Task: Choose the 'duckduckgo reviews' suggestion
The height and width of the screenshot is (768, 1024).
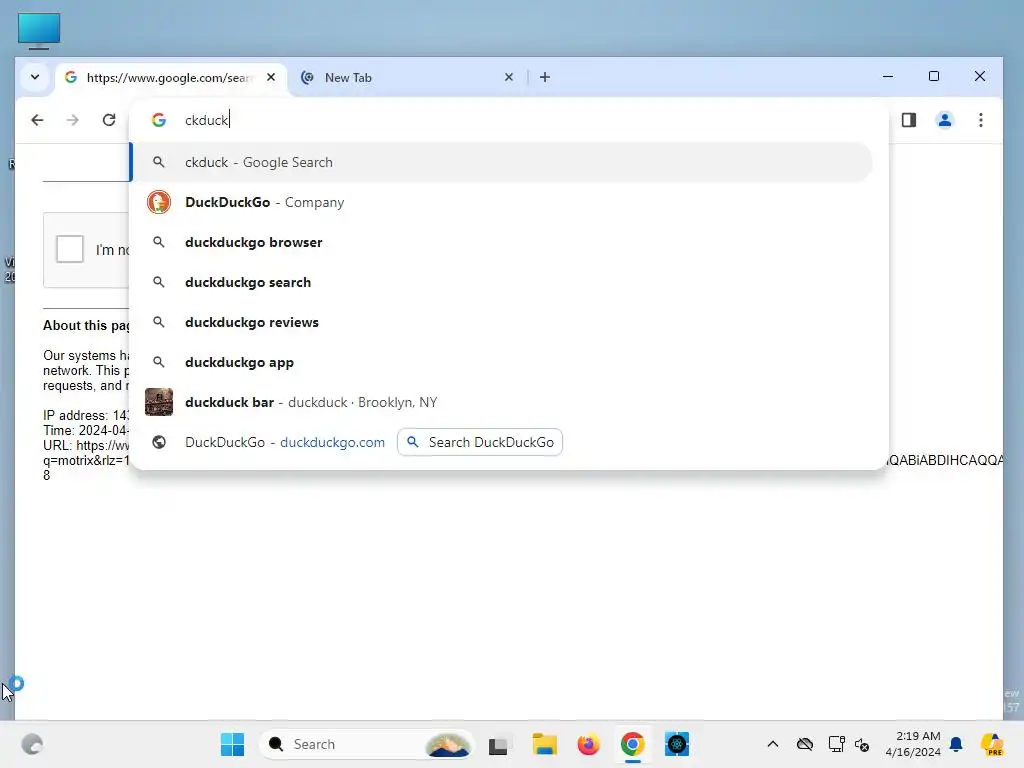Action: pyautogui.click(x=502, y=322)
